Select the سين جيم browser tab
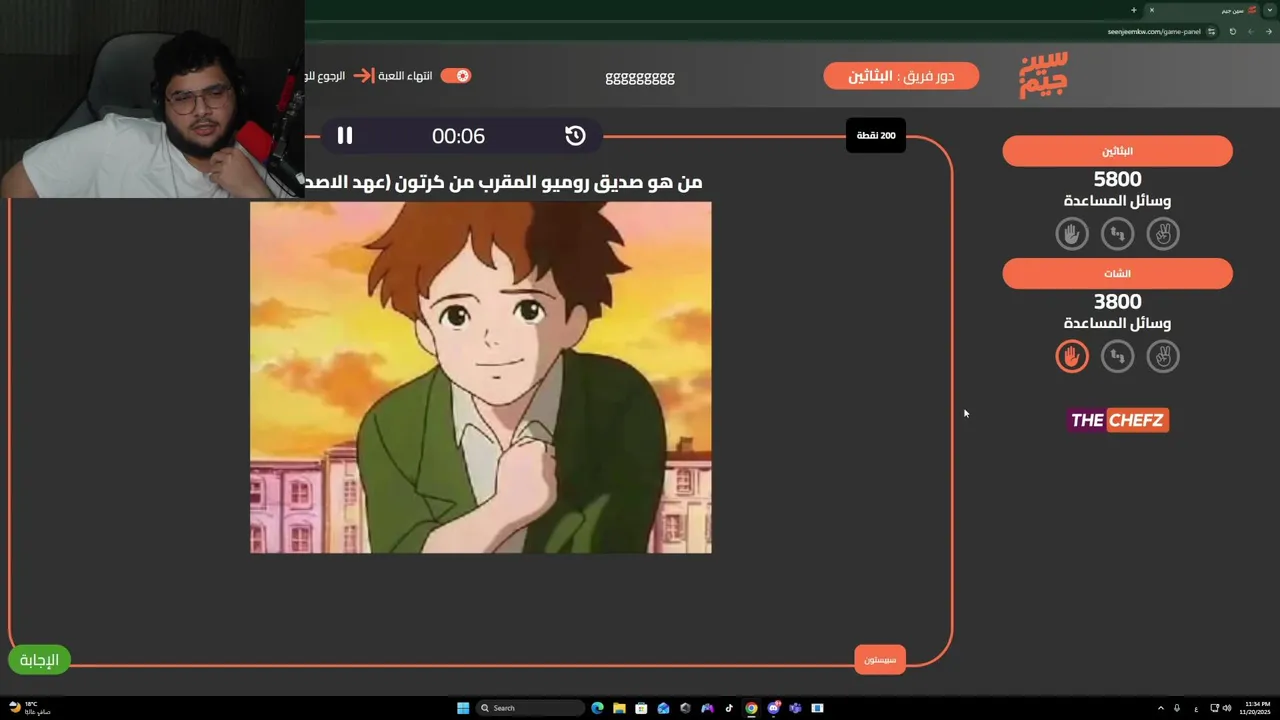 click(x=1201, y=10)
